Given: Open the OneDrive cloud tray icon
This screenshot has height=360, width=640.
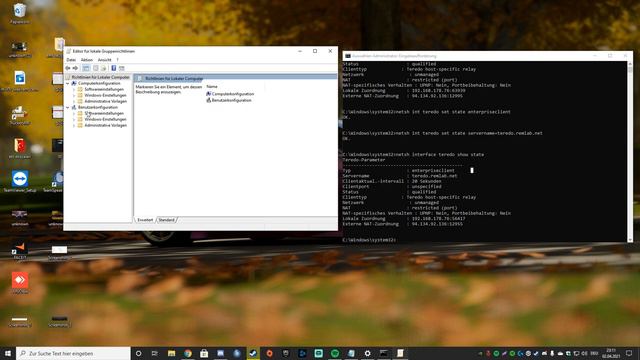Looking at the screenshot, I should click(560, 353).
